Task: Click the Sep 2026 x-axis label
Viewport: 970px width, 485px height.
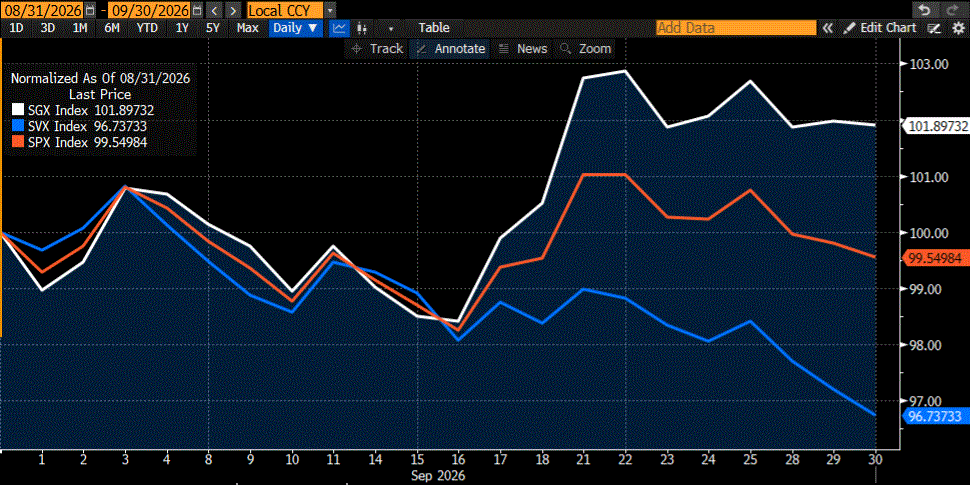Action: coord(437,475)
